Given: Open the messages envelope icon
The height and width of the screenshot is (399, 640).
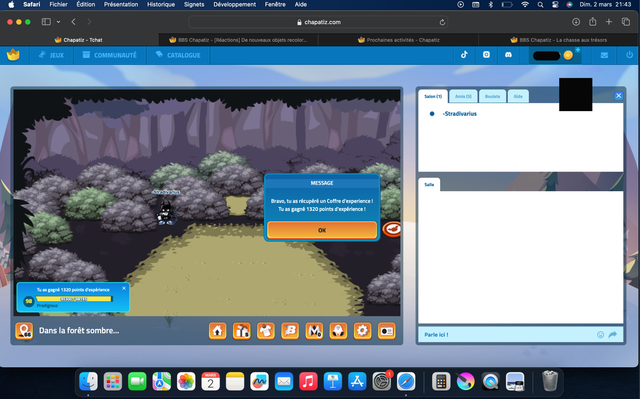Looking at the screenshot, I should click(604, 55).
